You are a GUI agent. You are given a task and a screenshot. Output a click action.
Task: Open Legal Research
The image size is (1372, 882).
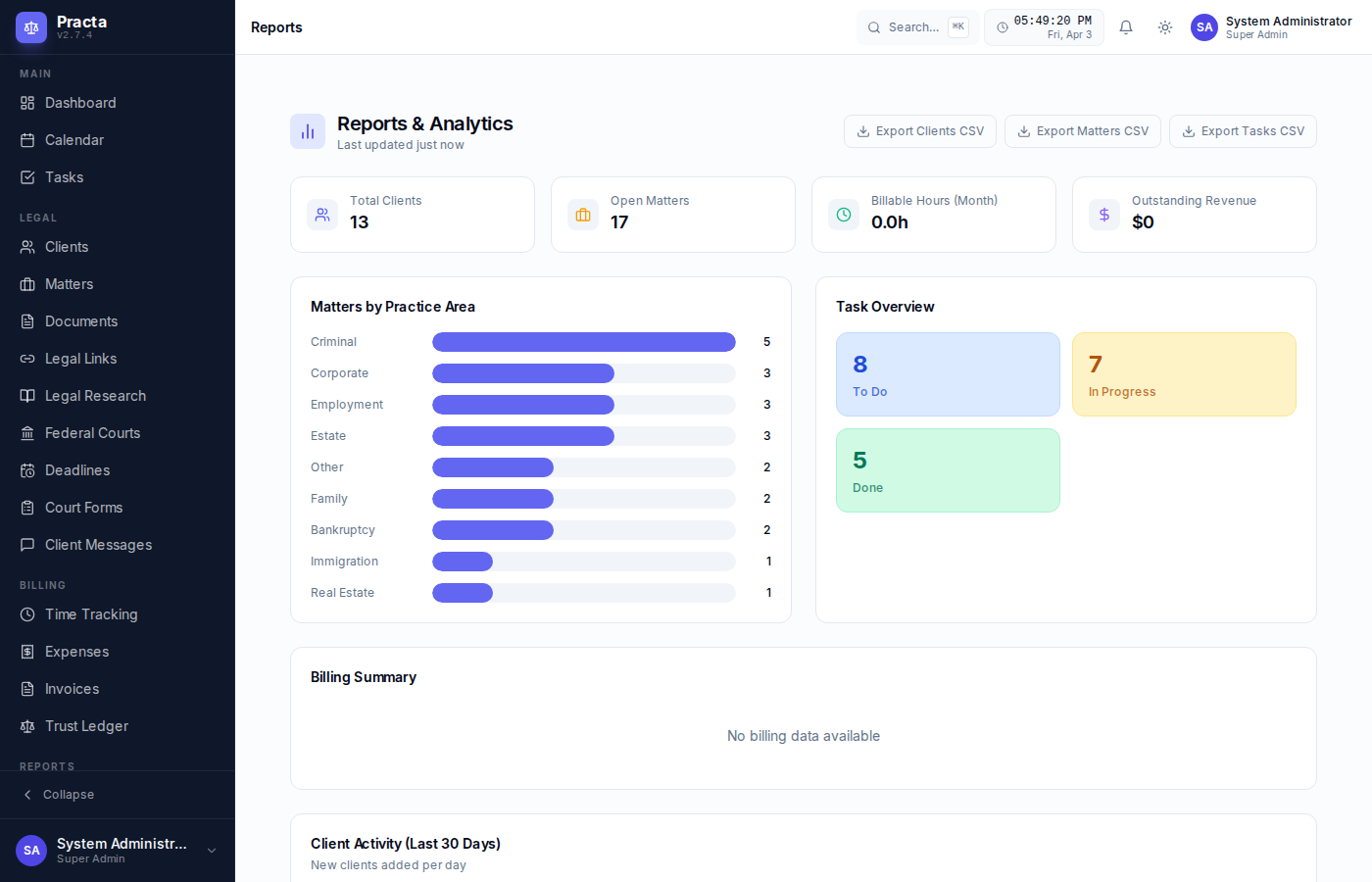pyautogui.click(x=118, y=396)
